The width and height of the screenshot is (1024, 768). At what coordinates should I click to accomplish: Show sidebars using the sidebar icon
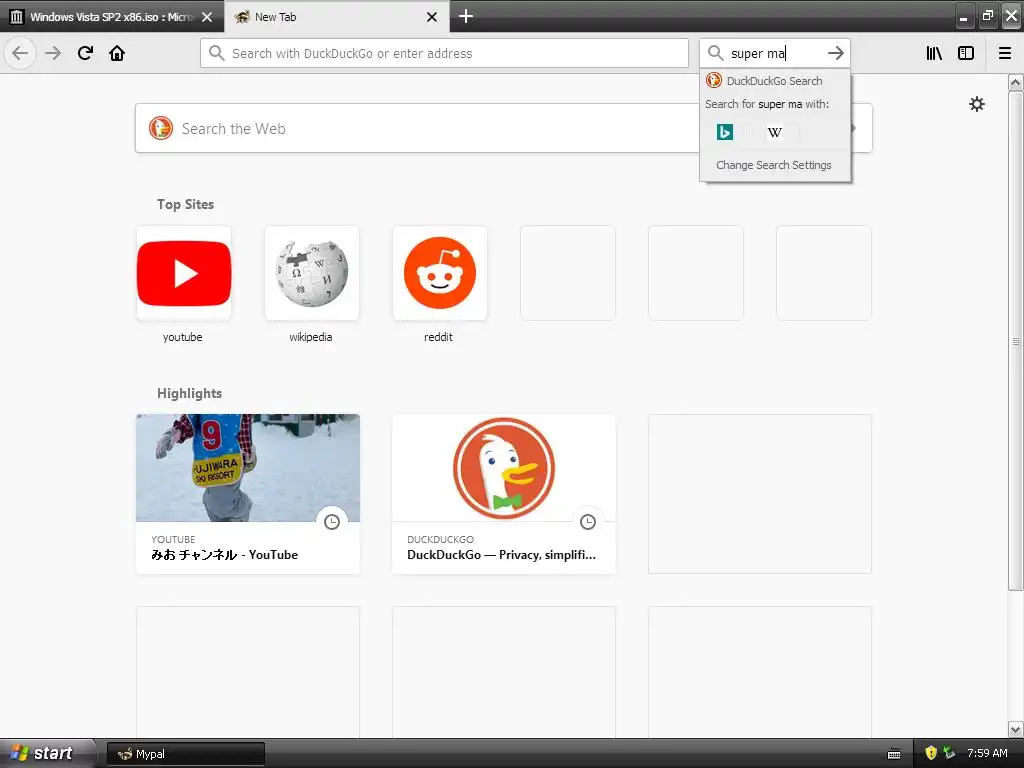[966, 53]
